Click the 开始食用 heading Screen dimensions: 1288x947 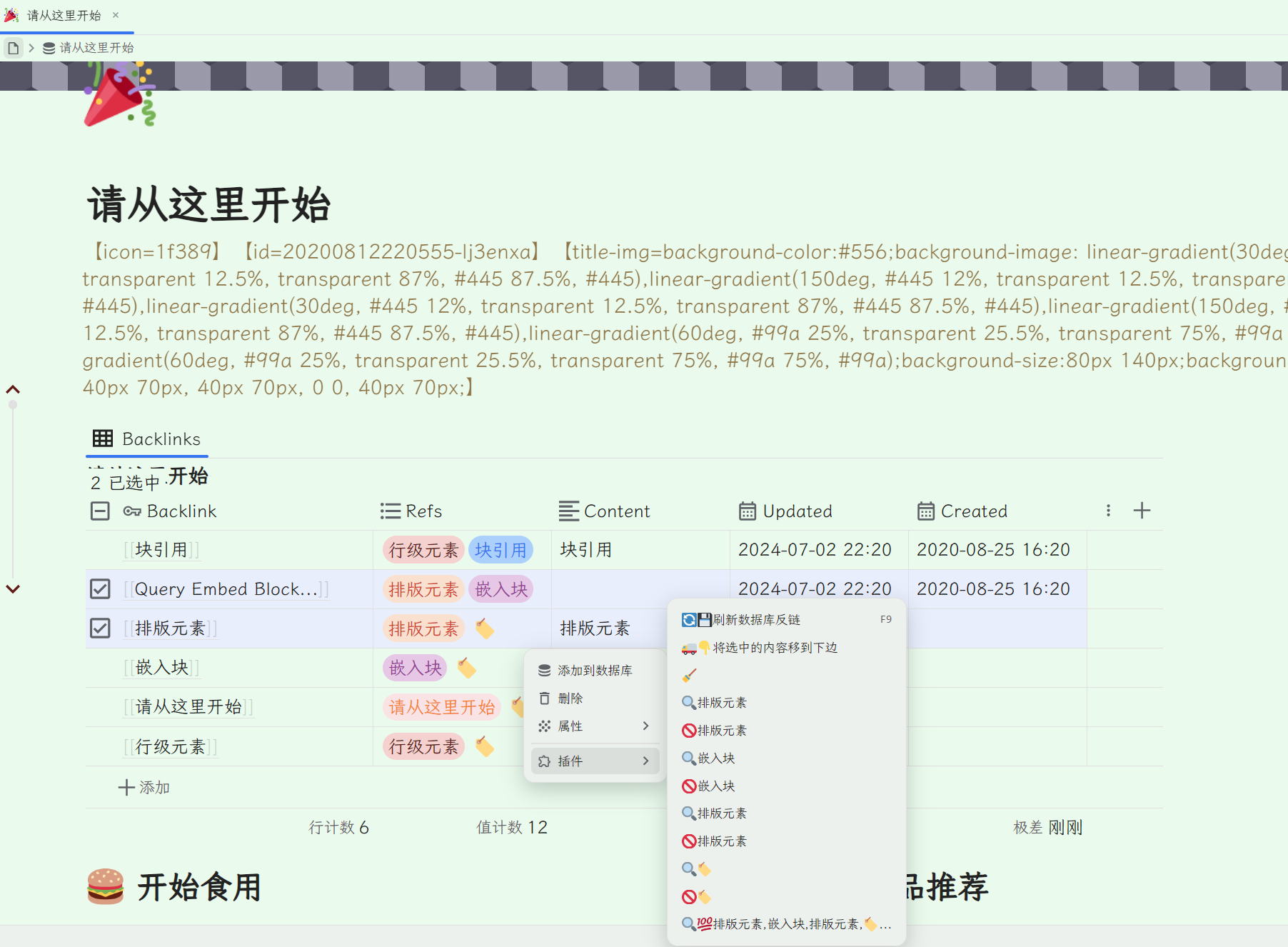(x=199, y=887)
